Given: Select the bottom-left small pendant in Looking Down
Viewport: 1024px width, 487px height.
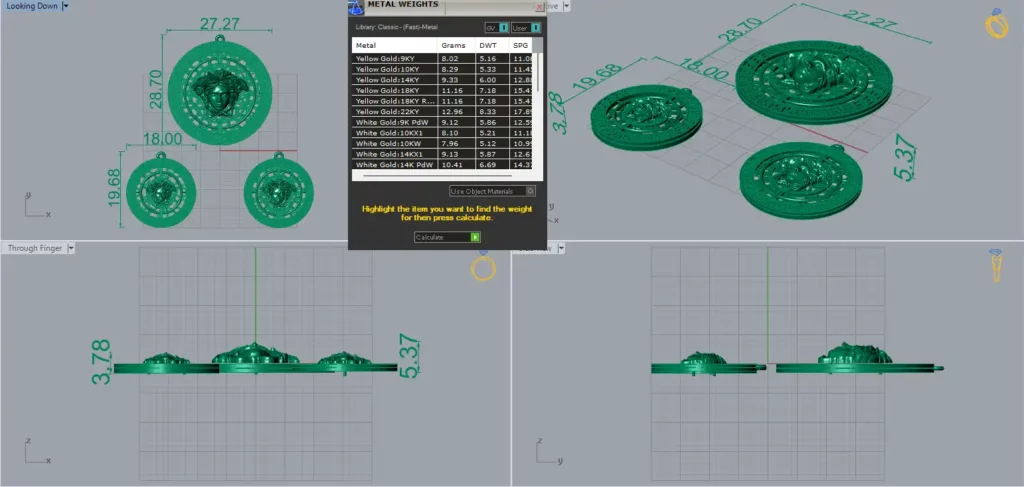Looking at the screenshot, I should click(161, 192).
